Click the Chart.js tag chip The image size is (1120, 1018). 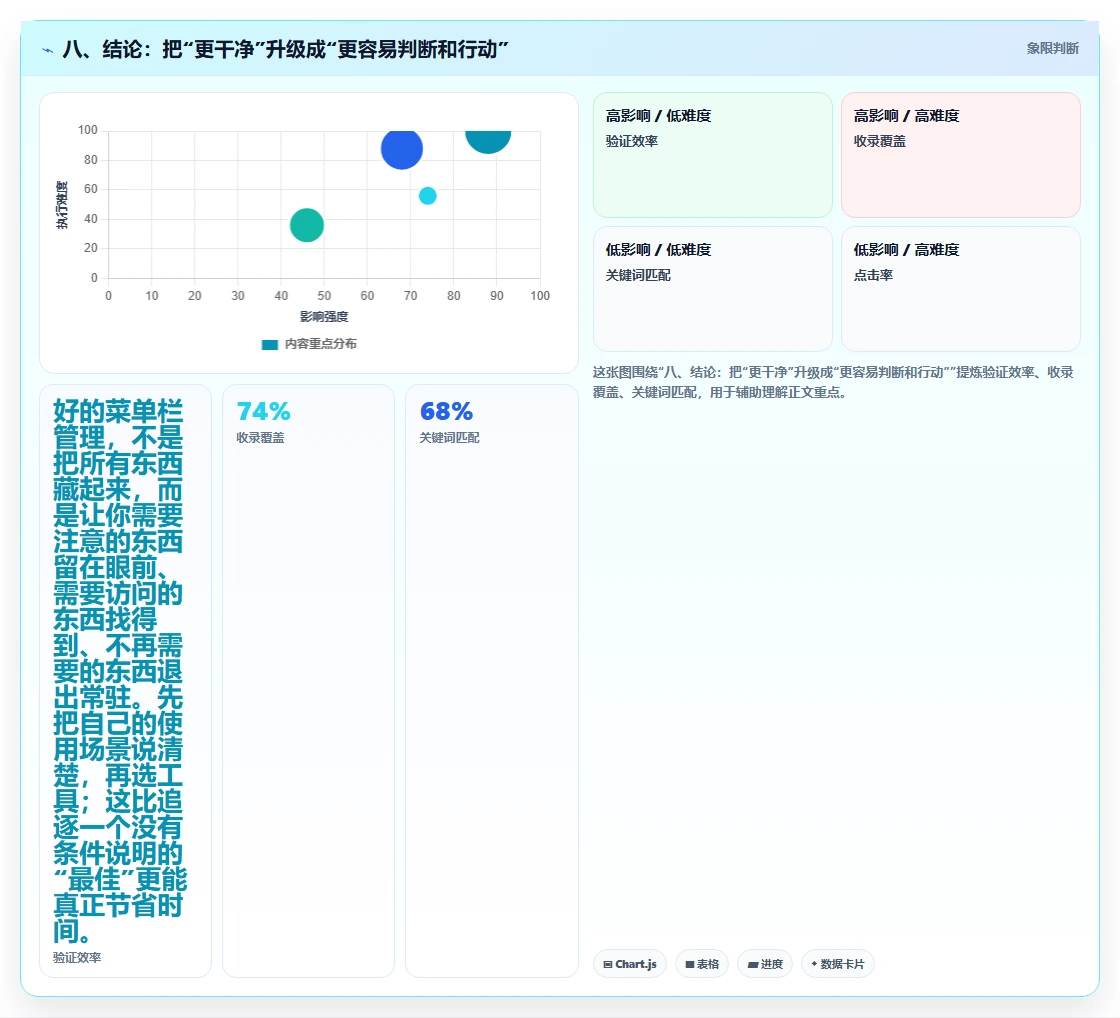630,964
